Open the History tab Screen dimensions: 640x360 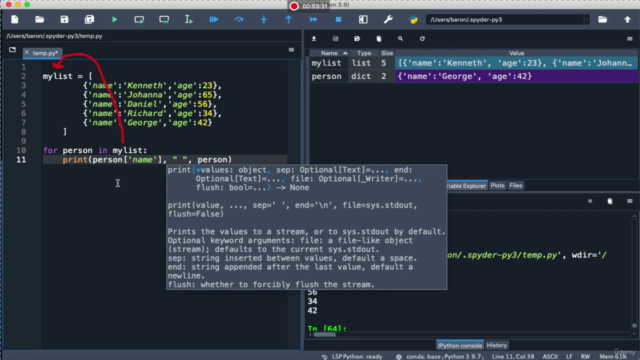coord(497,345)
